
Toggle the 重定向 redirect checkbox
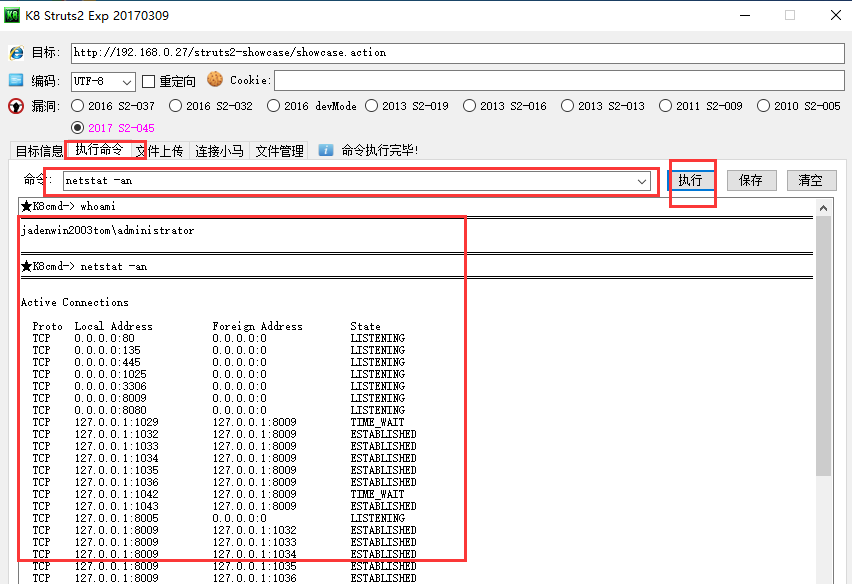point(148,81)
